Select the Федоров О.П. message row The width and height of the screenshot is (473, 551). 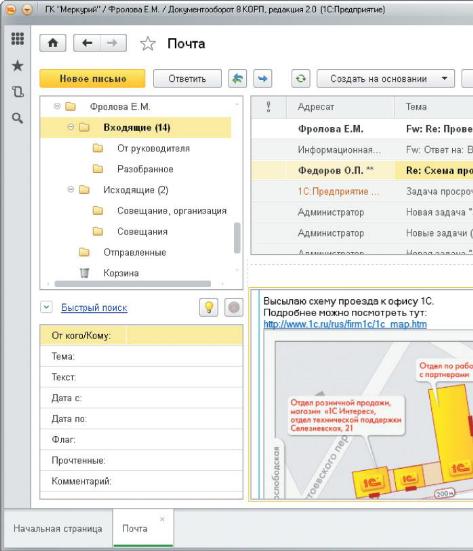point(362,170)
